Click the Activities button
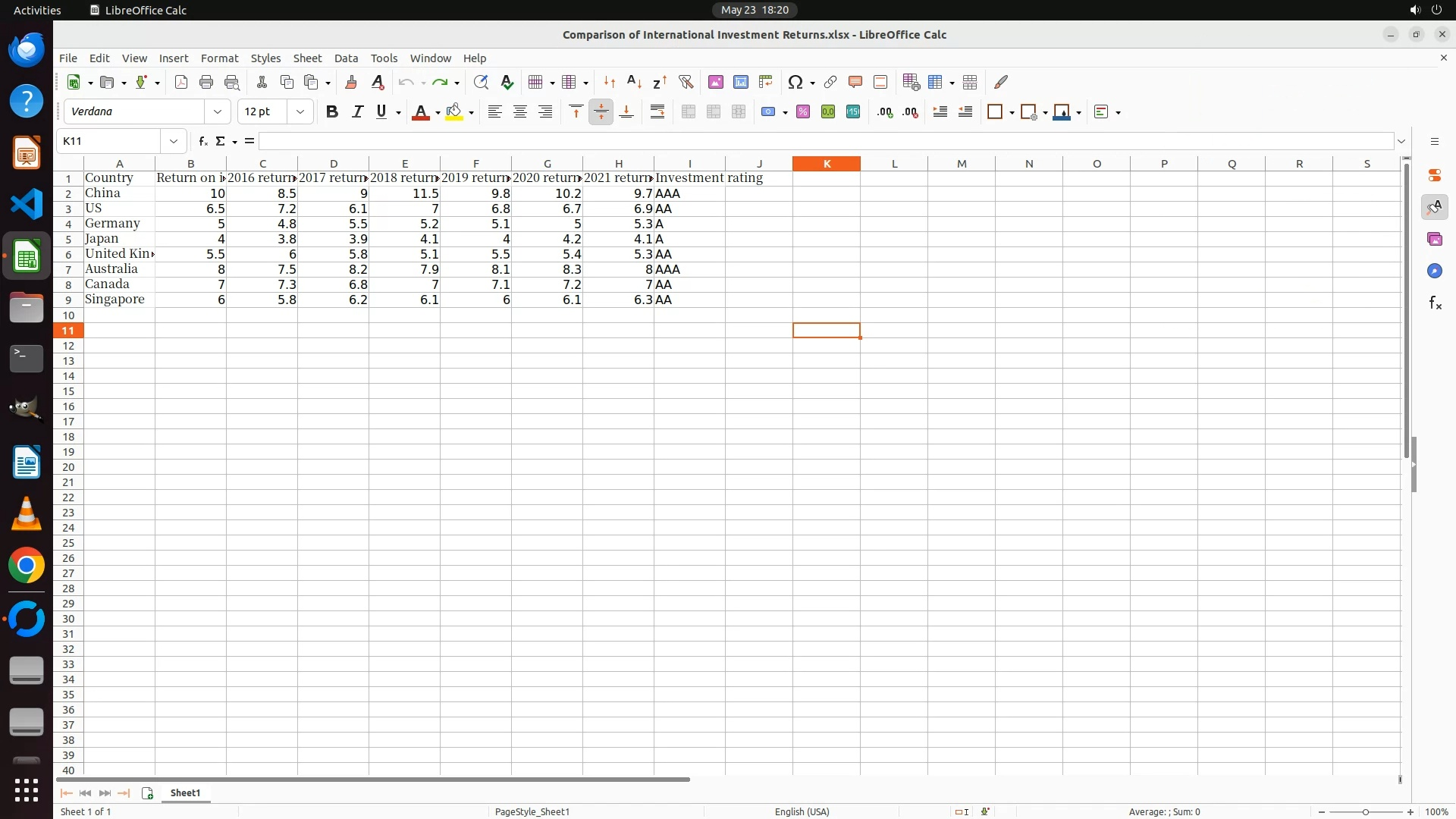Screen dimensions: 1456x819 pos(37,10)
